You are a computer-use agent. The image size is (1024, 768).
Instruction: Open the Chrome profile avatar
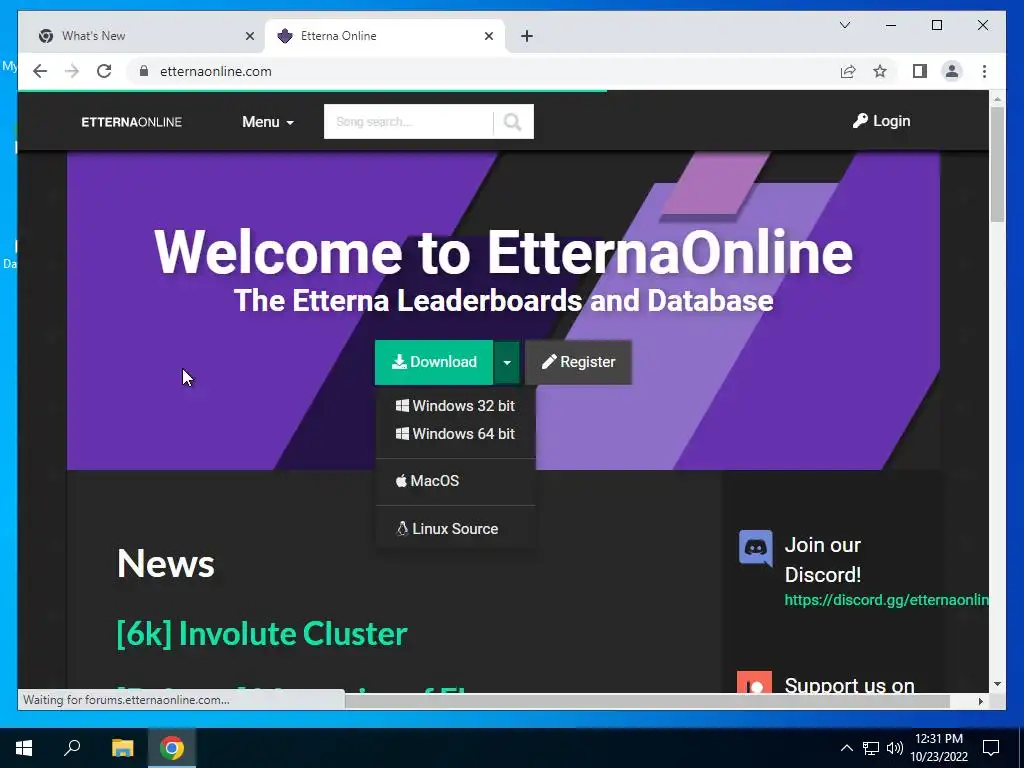point(952,71)
